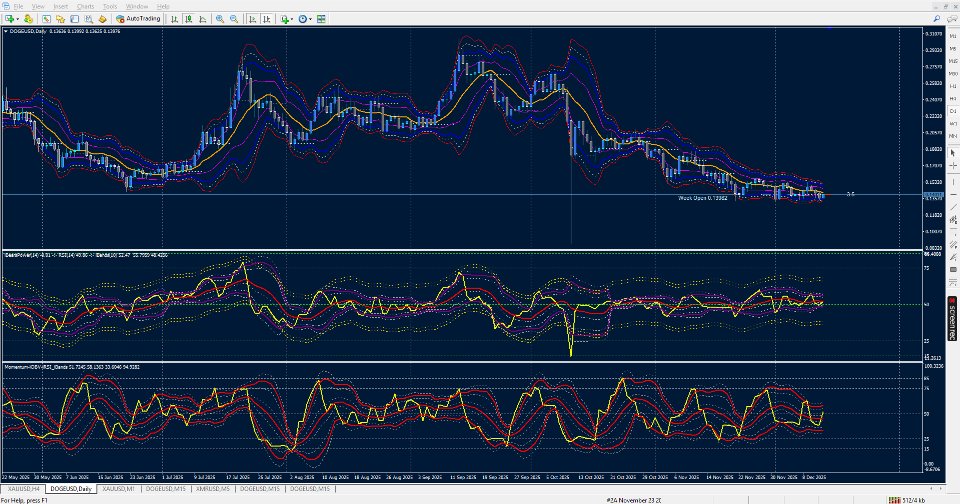
Task: Select the M15 timeframe button
Action: [x=953, y=61]
